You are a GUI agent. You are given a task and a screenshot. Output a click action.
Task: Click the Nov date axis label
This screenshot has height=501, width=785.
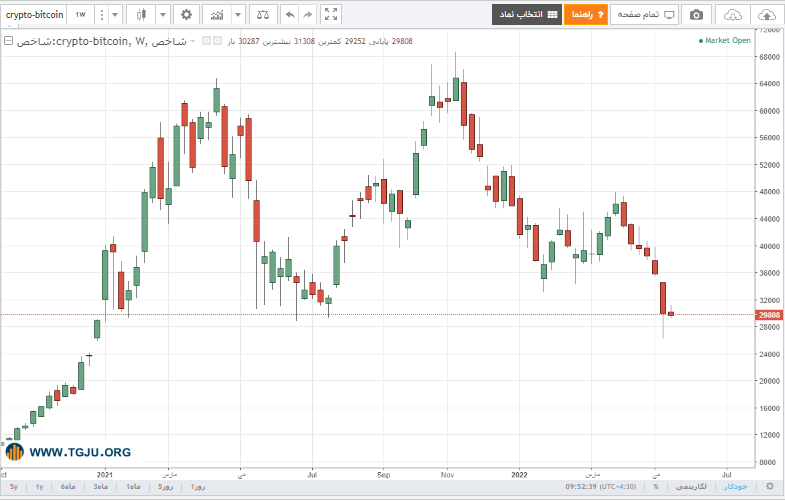coord(447,474)
